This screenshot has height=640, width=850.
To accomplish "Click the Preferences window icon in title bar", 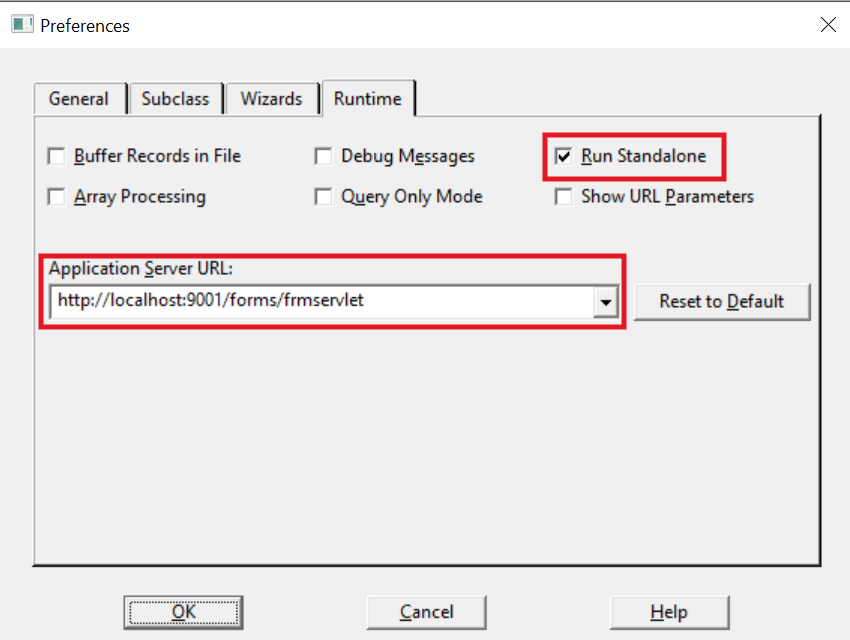I will 22,25.
